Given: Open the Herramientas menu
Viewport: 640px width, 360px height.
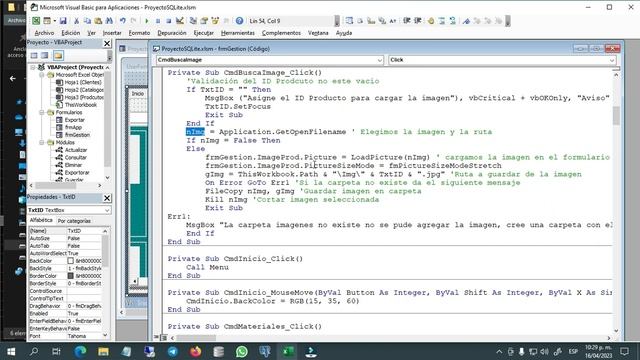Looking at the screenshot, I should (x=238, y=33).
